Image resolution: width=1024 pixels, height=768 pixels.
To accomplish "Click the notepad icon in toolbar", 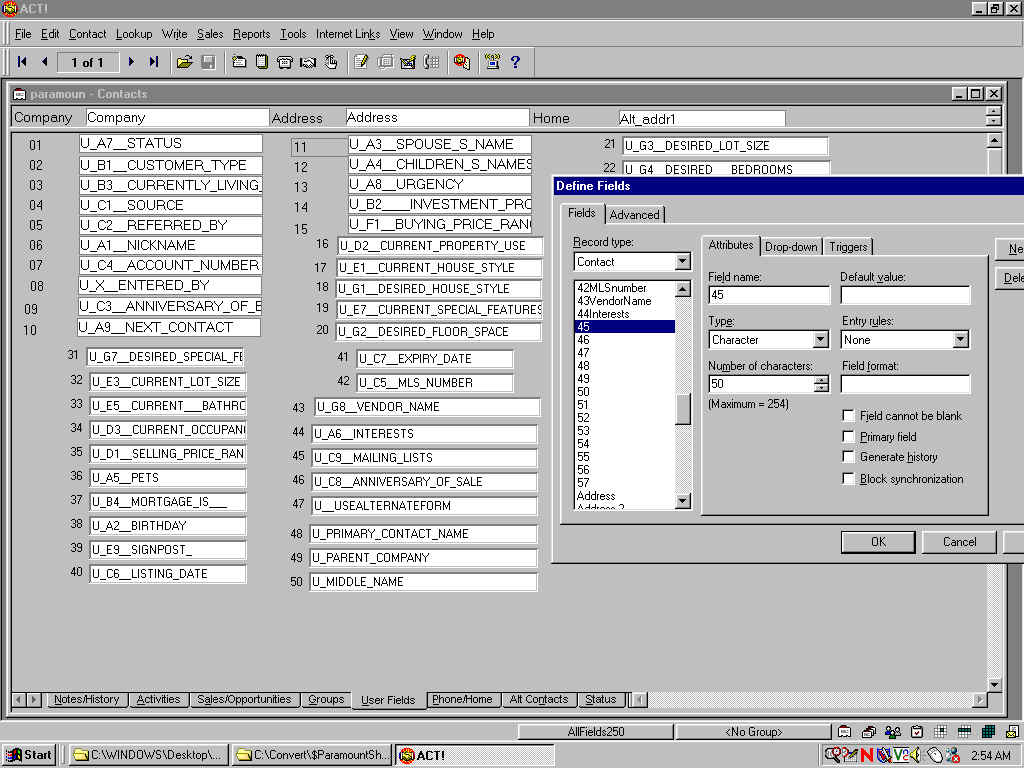I will 262,62.
